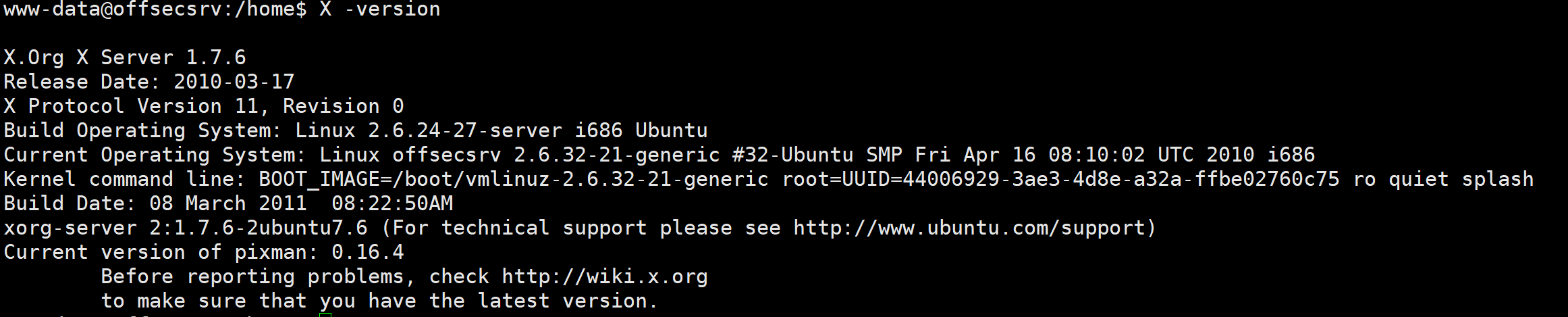Click "Linux 2.6.24-27-server" build OS text
This screenshot has width=1568, height=317.
point(428,131)
